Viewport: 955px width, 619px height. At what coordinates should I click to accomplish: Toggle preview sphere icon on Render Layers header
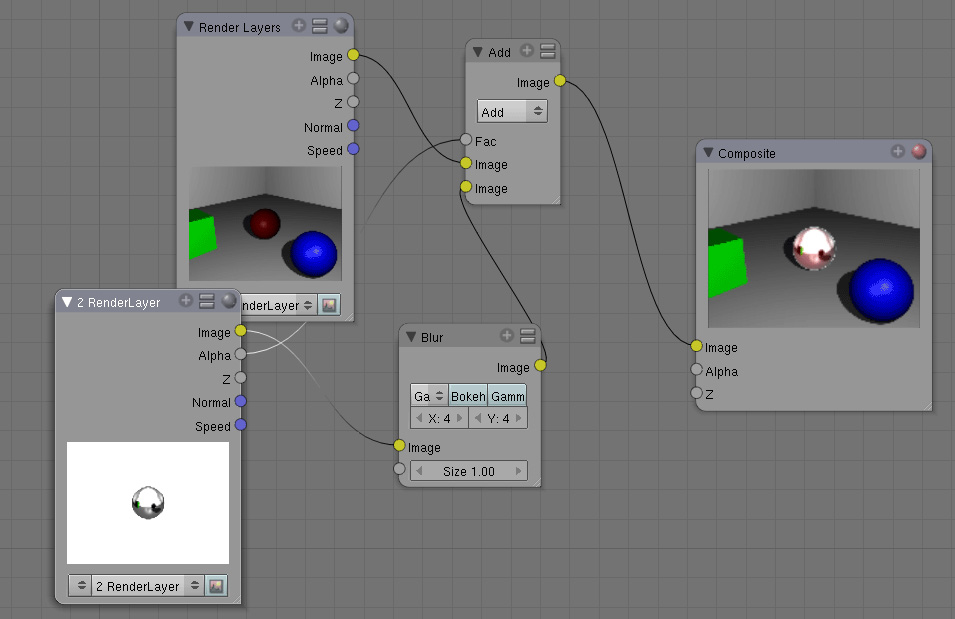[341, 26]
